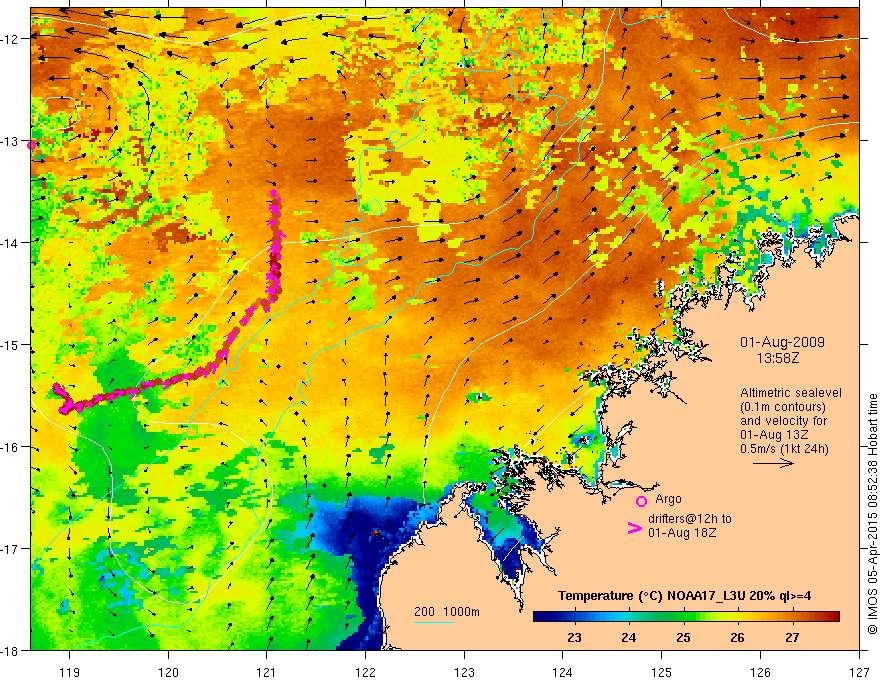Click the color bar tick label 27
The height and width of the screenshot is (680, 880).
[x=792, y=637]
